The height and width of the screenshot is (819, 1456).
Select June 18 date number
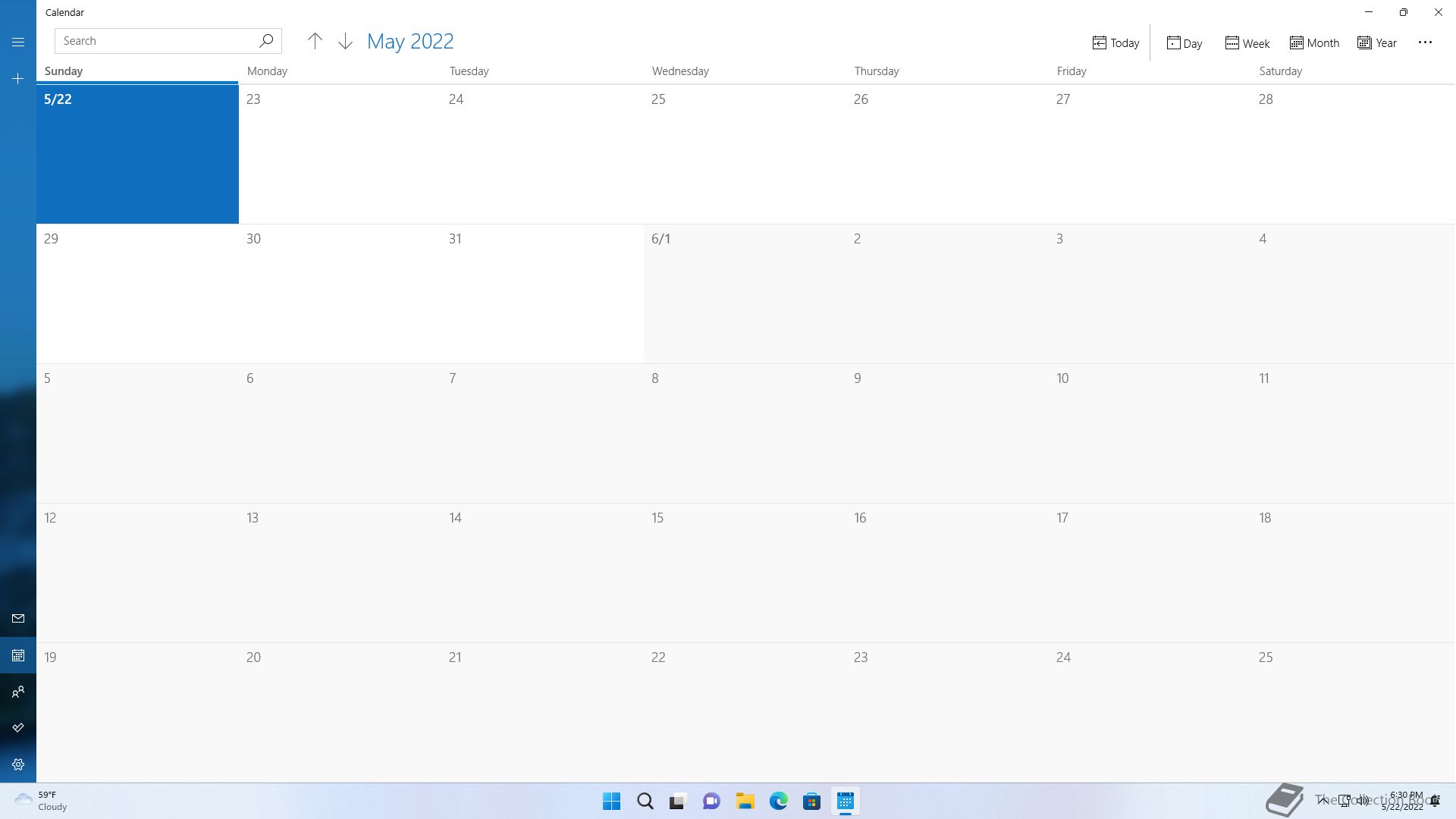click(x=1265, y=518)
